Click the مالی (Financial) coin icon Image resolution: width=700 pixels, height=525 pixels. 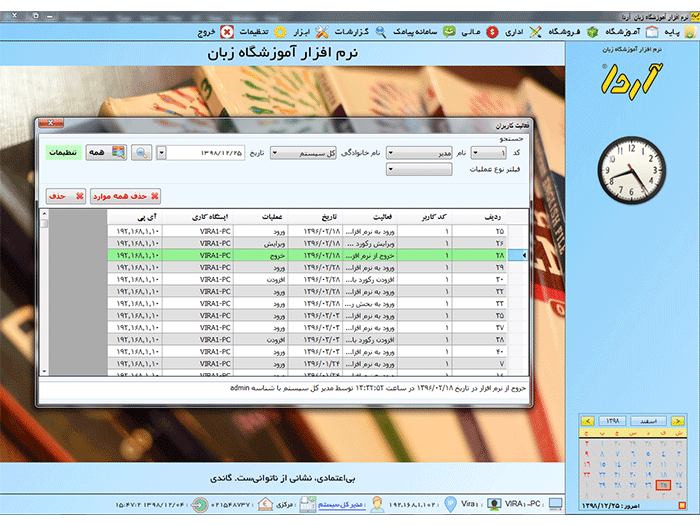(x=494, y=32)
